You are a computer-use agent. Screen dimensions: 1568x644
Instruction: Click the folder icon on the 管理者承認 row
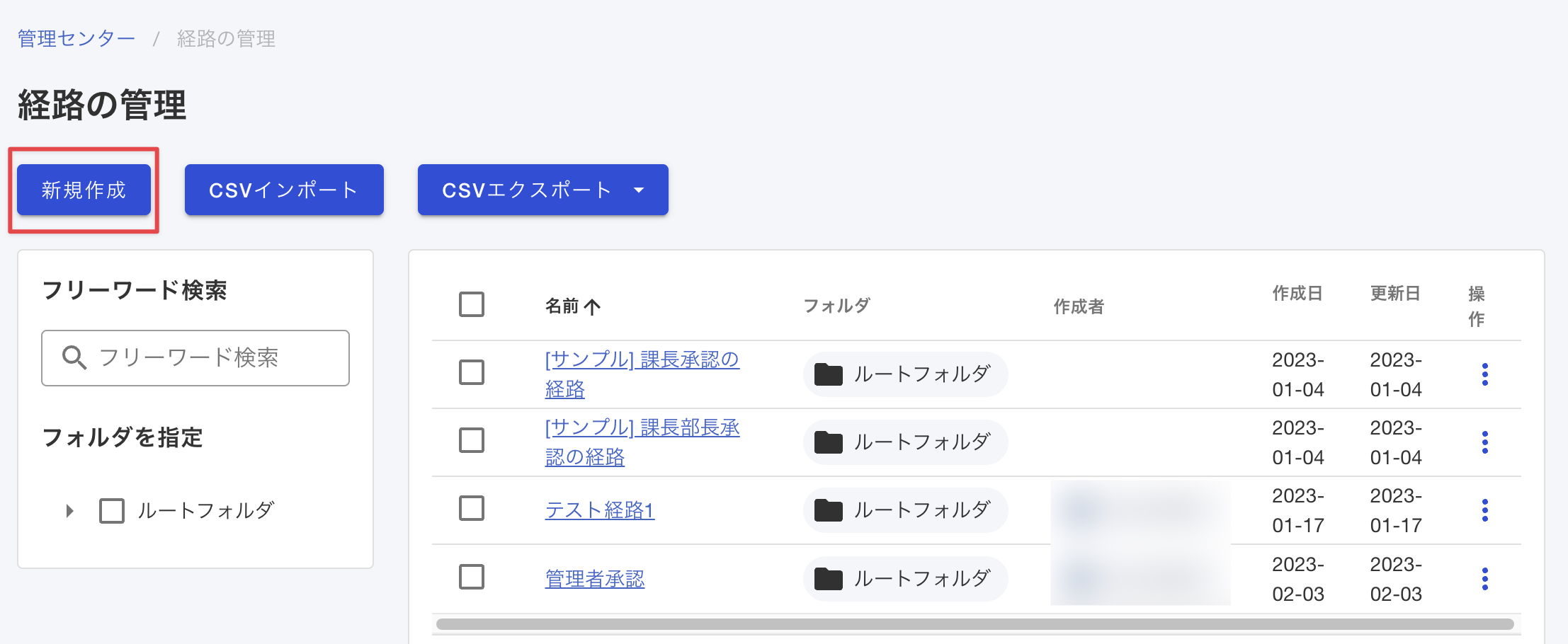(x=830, y=578)
